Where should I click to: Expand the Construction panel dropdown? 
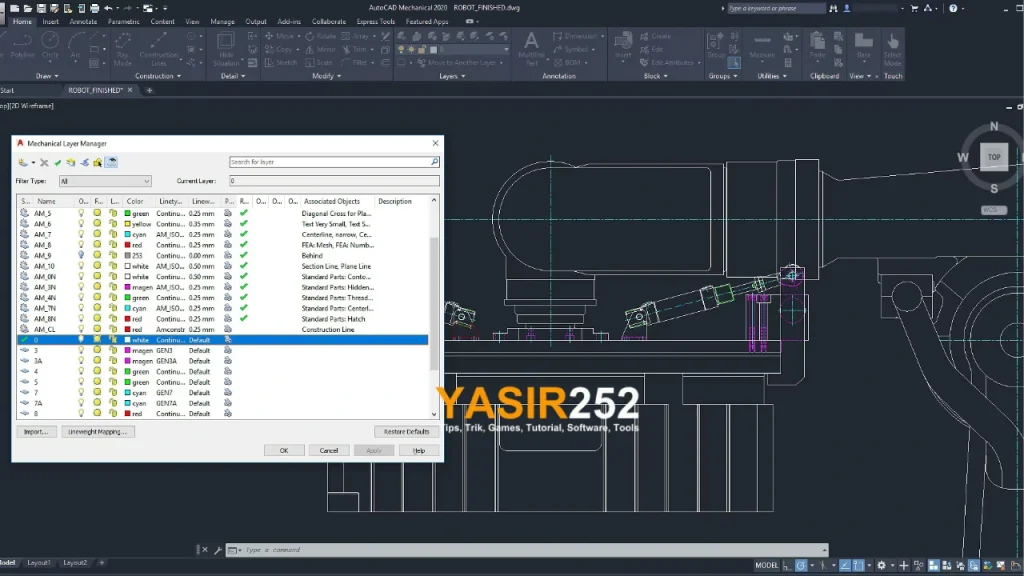click(158, 76)
